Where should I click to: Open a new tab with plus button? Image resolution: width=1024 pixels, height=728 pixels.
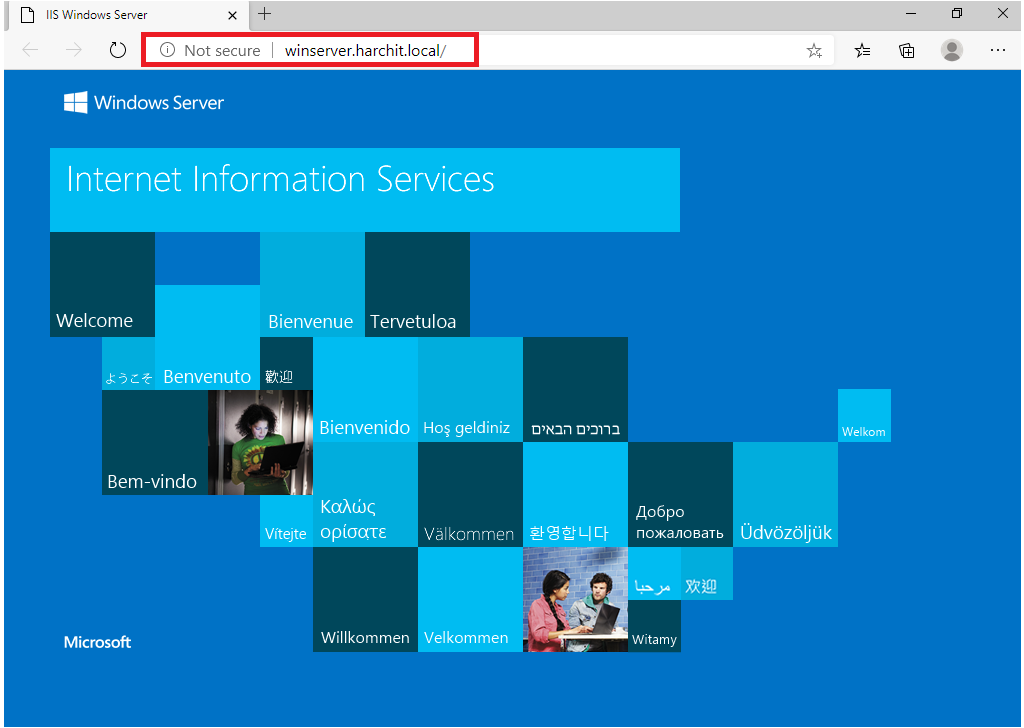264,14
